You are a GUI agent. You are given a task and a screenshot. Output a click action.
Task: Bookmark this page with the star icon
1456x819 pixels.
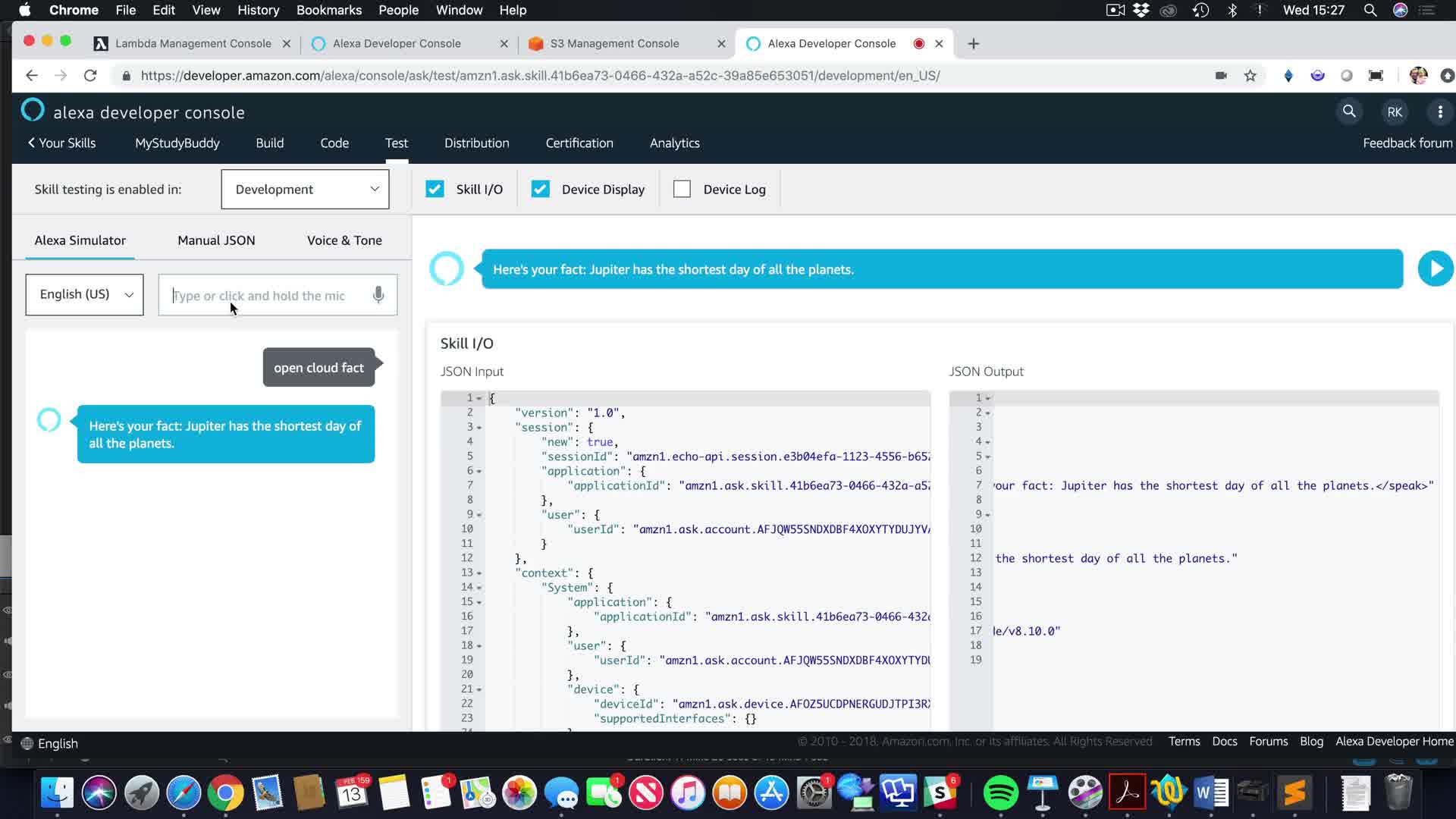[x=1250, y=76]
